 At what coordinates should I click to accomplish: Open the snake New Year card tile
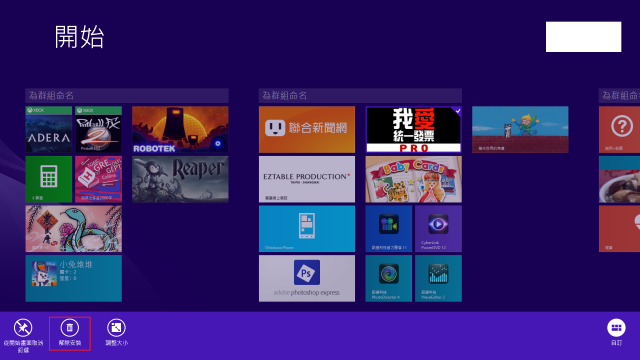(73, 229)
